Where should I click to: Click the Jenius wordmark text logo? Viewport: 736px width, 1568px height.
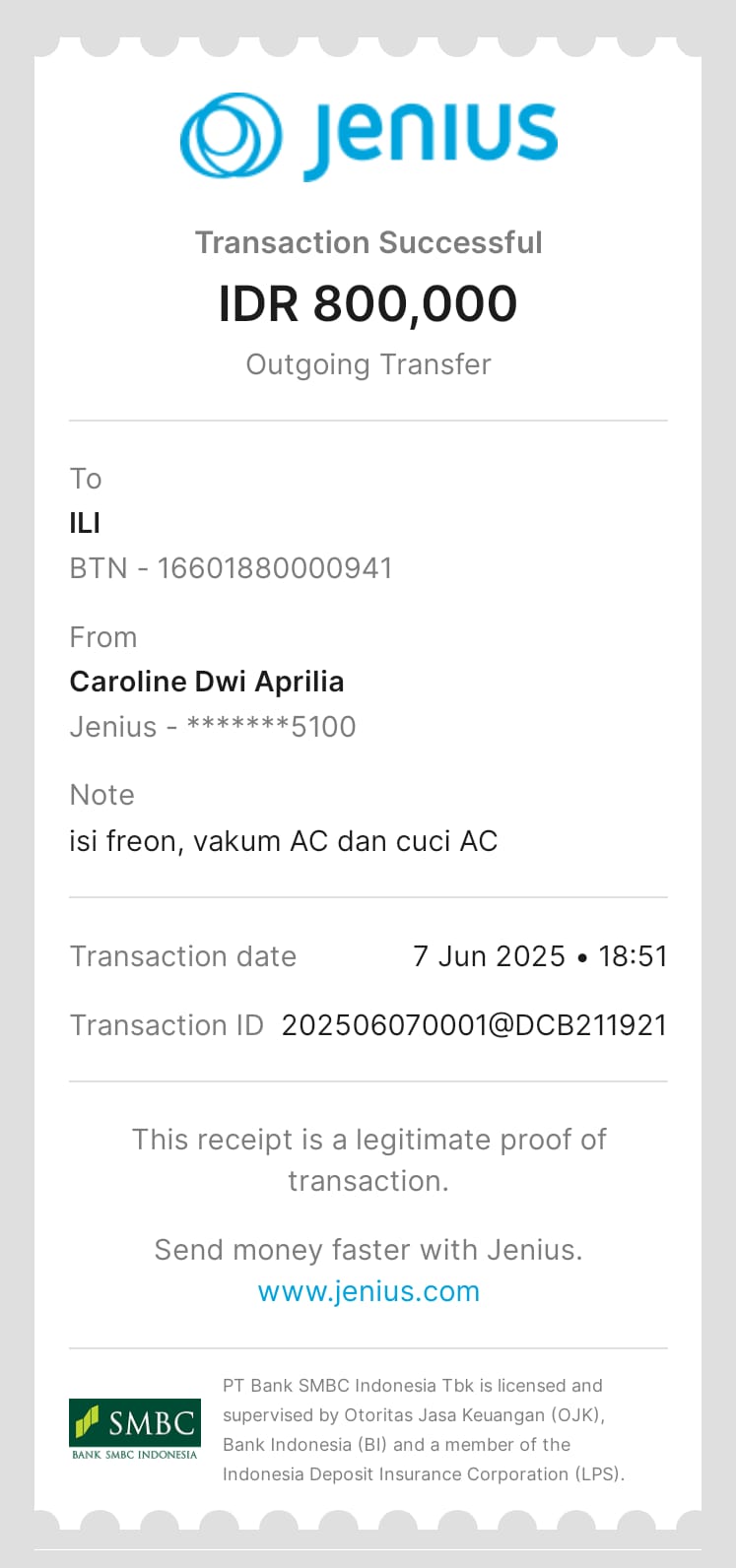(431, 138)
